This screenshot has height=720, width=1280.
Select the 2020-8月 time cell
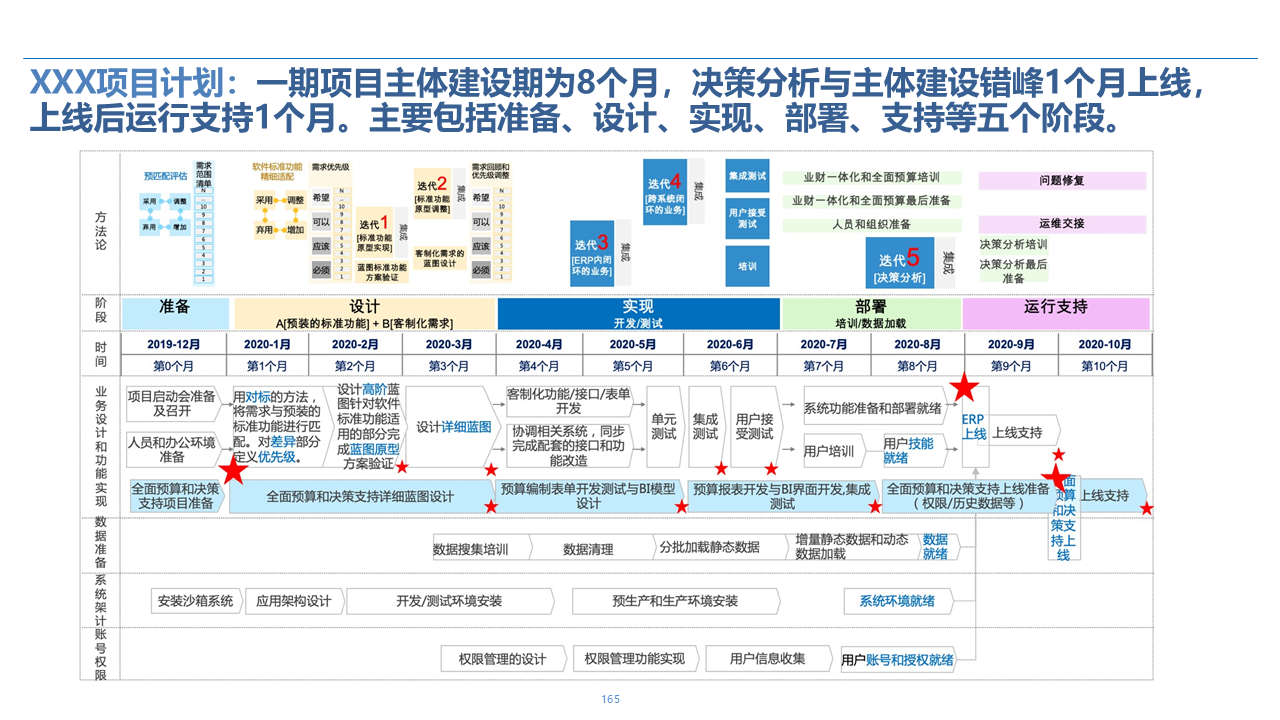tap(918, 344)
